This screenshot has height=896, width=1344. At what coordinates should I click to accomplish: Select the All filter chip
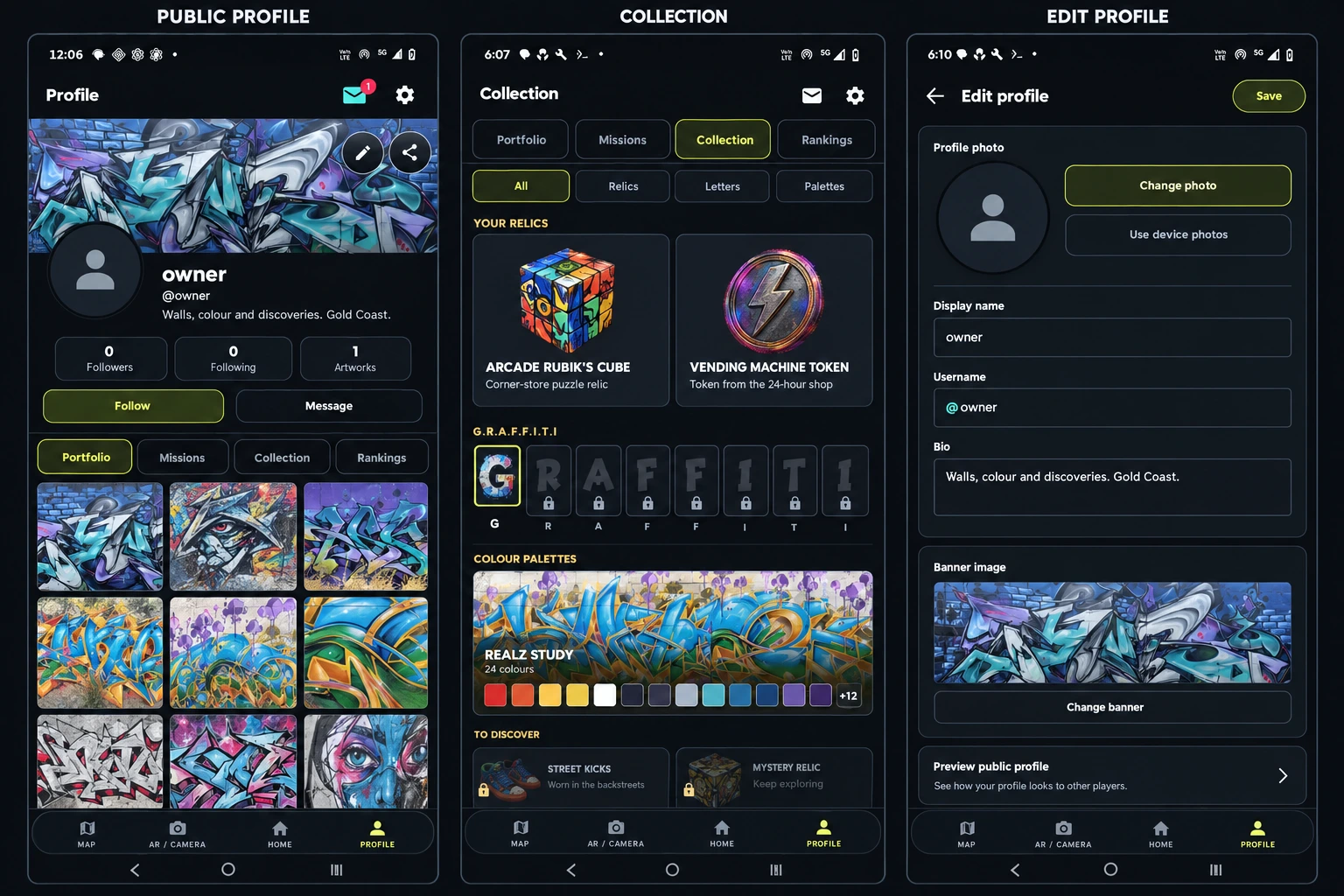521,186
